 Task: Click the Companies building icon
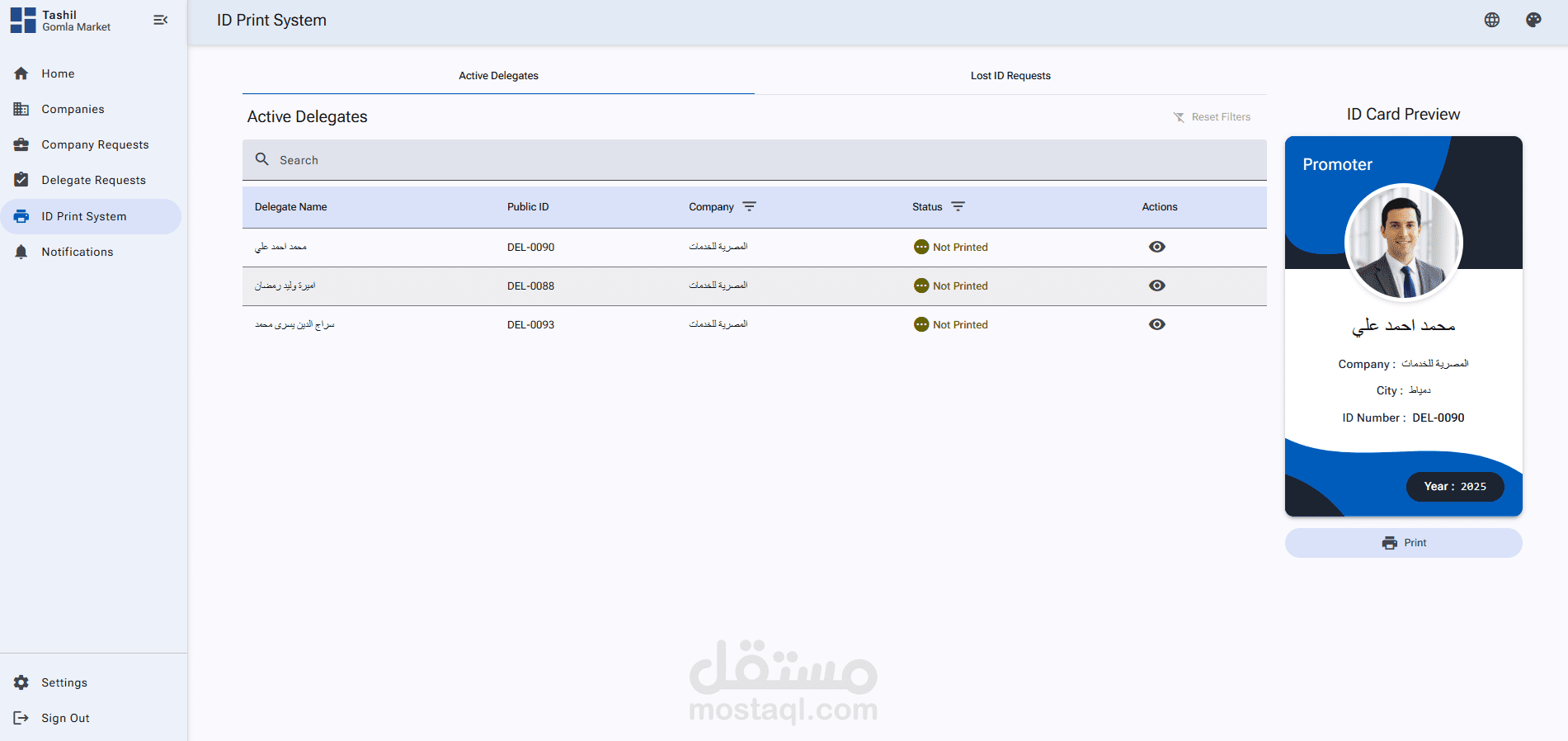click(x=21, y=109)
